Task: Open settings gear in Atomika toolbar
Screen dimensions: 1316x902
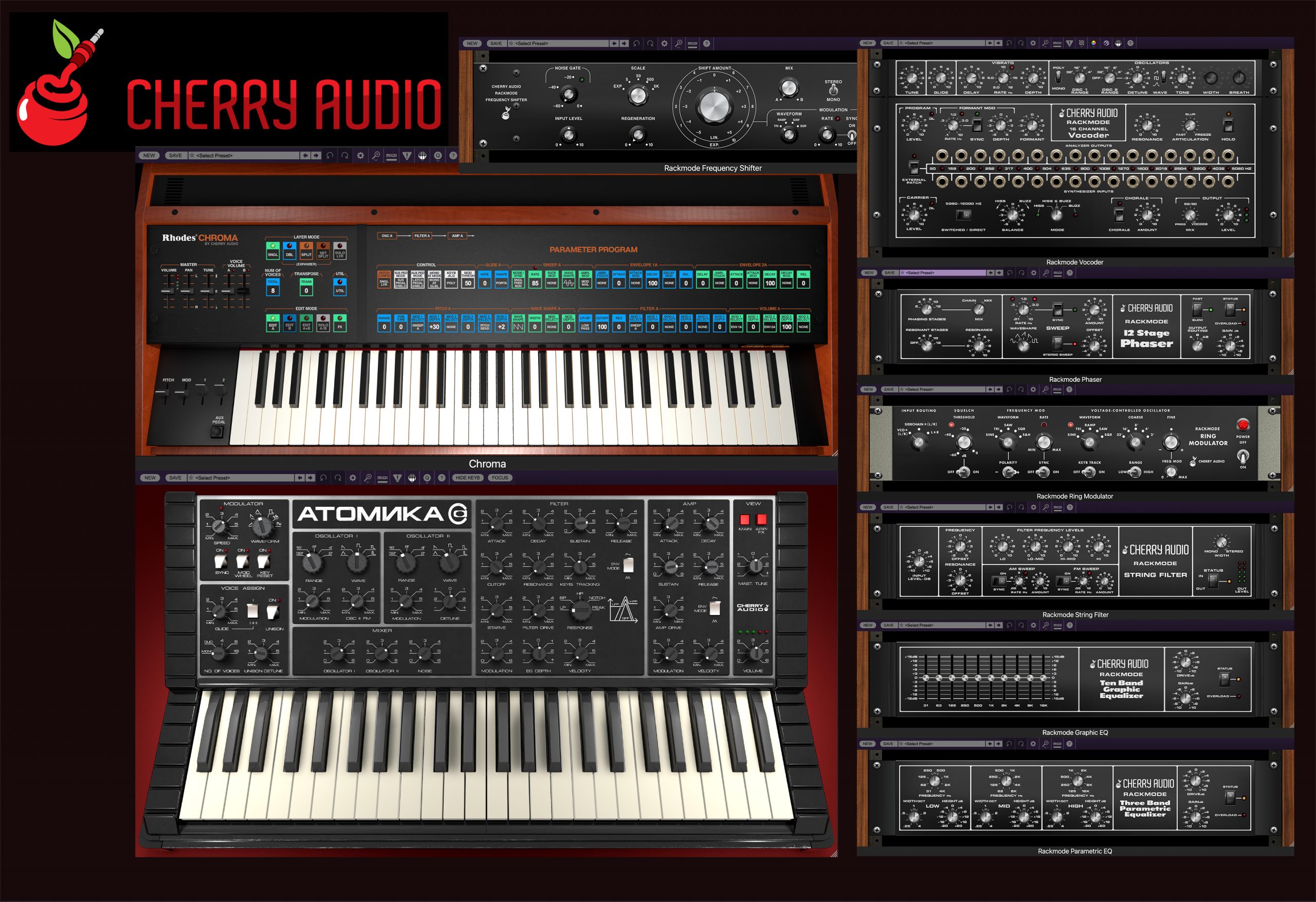Action: pyautogui.click(x=353, y=478)
